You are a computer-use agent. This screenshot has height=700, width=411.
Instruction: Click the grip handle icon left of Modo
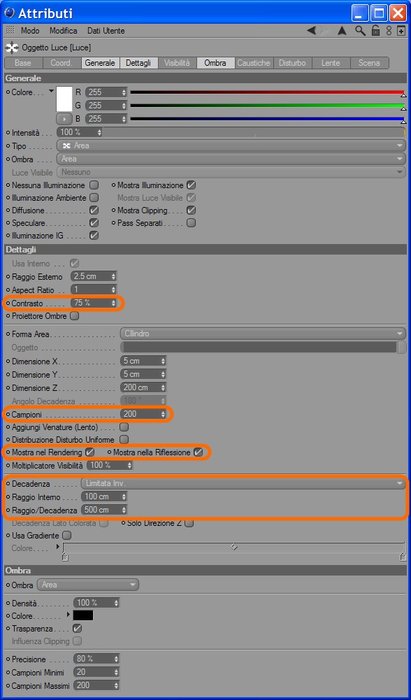tap(10, 30)
